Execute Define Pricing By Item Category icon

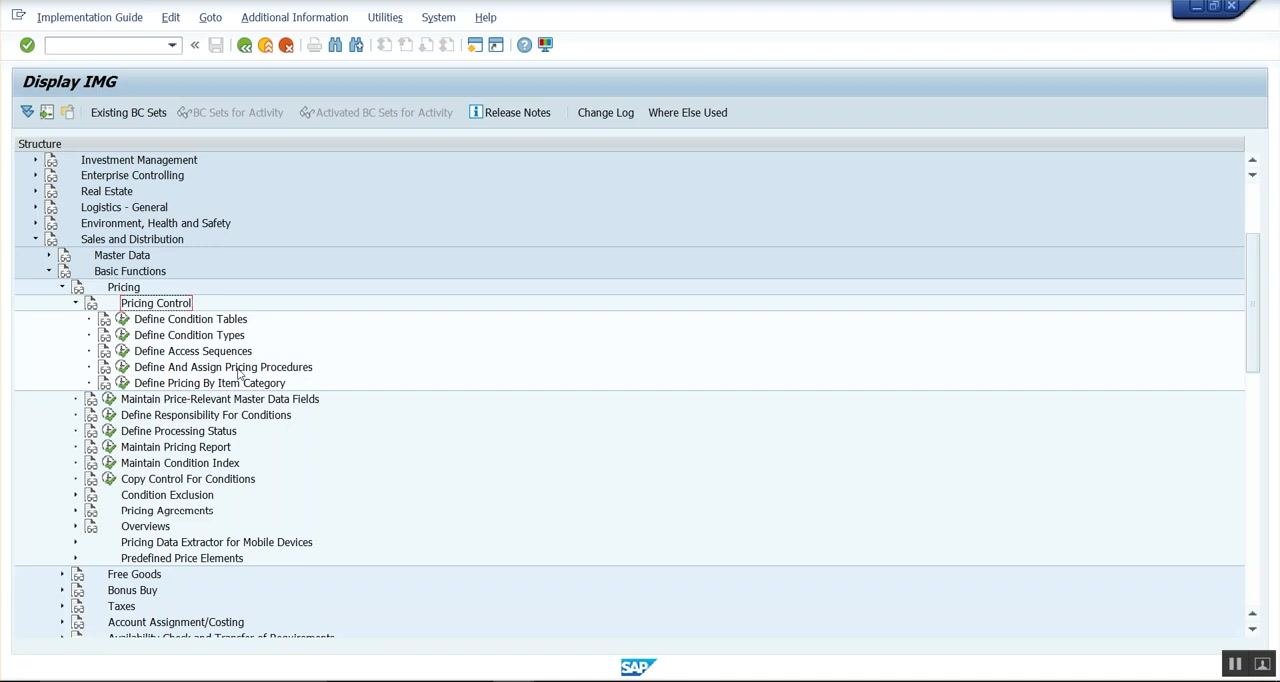click(x=122, y=383)
